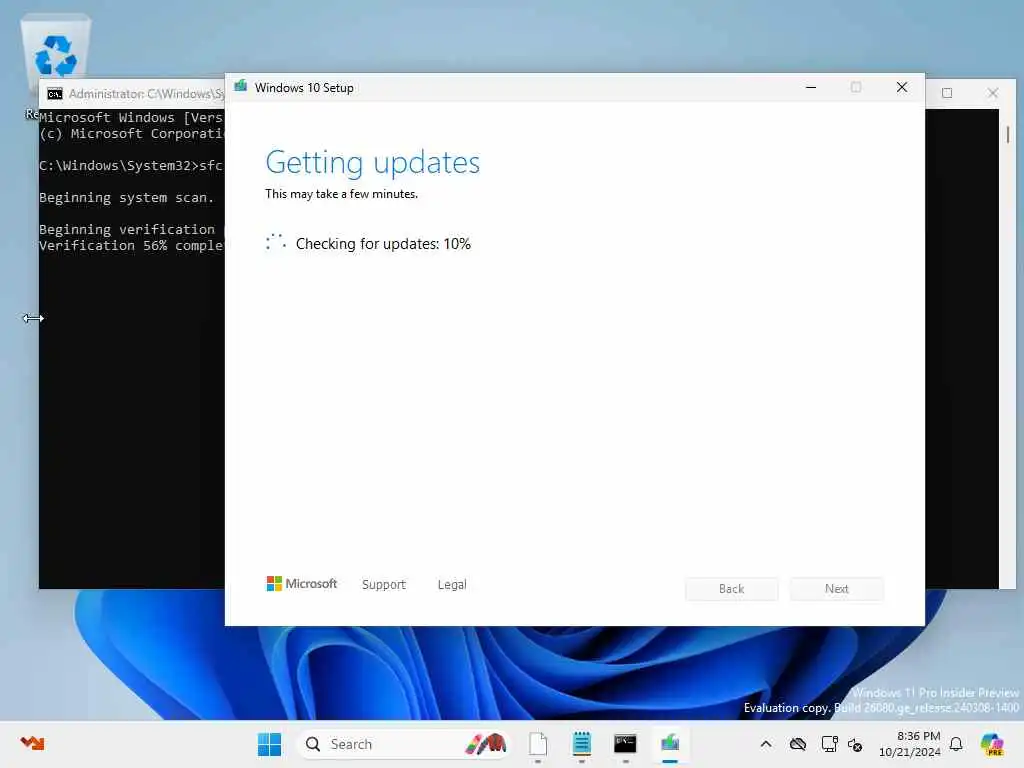Click the Next button in Setup
Viewport: 1024px width, 768px height.
[x=837, y=588]
